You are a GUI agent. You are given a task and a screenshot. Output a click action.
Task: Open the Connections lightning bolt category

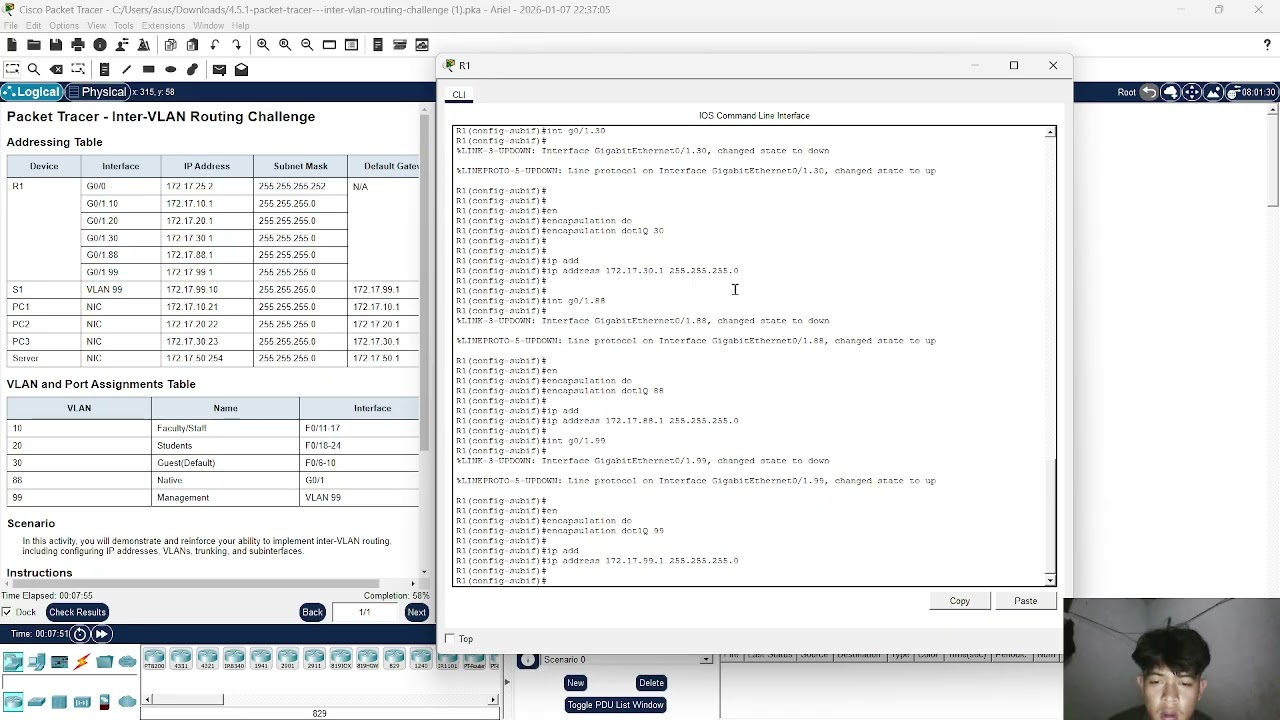(x=82, y=661)
